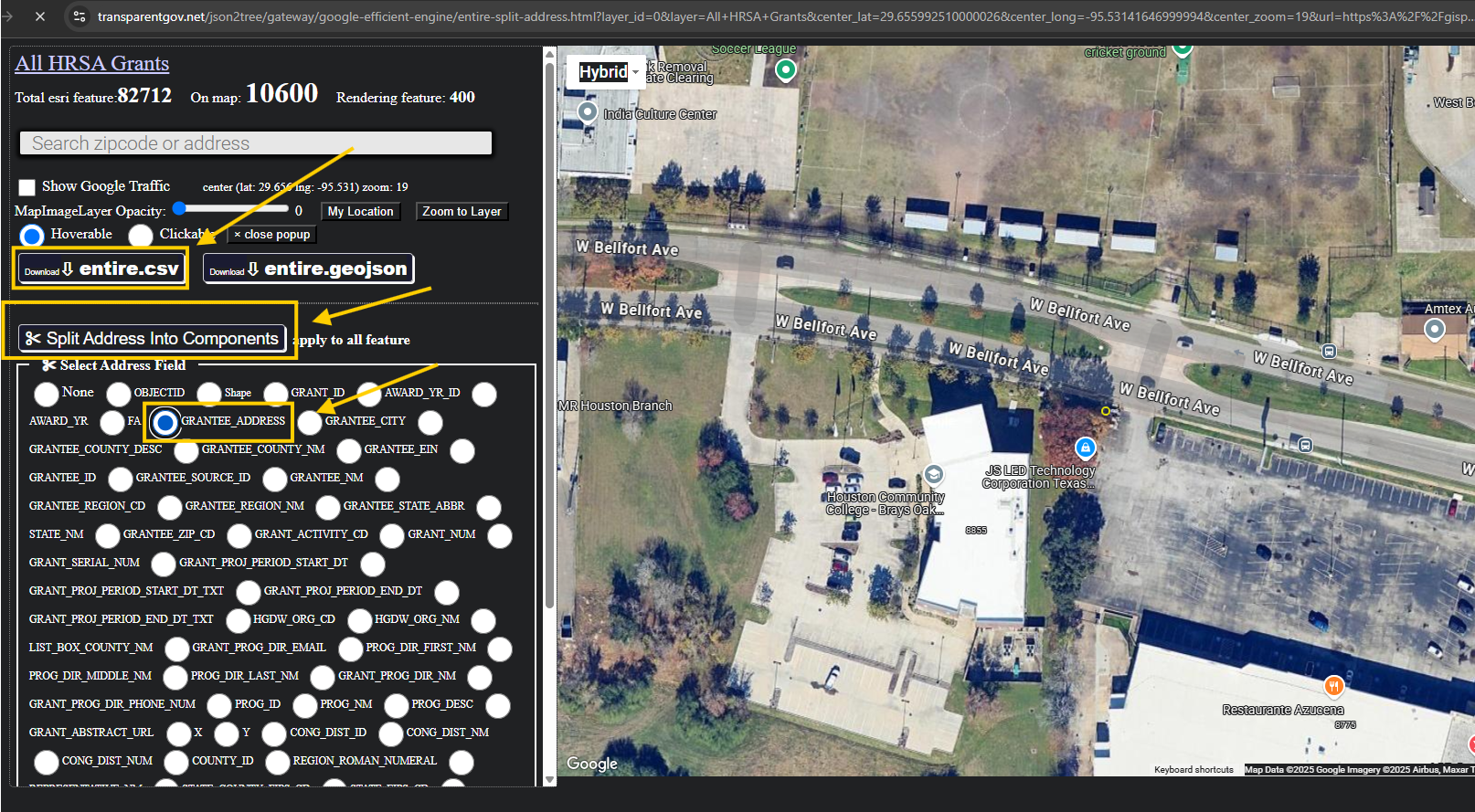Open site information icon in address bar
The image size is (1475, 812).
tap(80, 16)
